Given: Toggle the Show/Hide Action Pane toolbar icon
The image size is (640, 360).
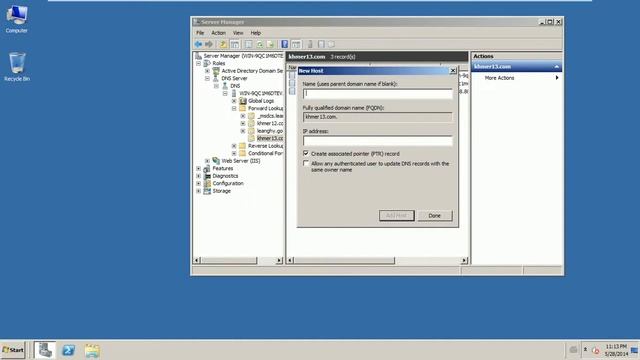Looking at the screenshot, I should (296, 44).
